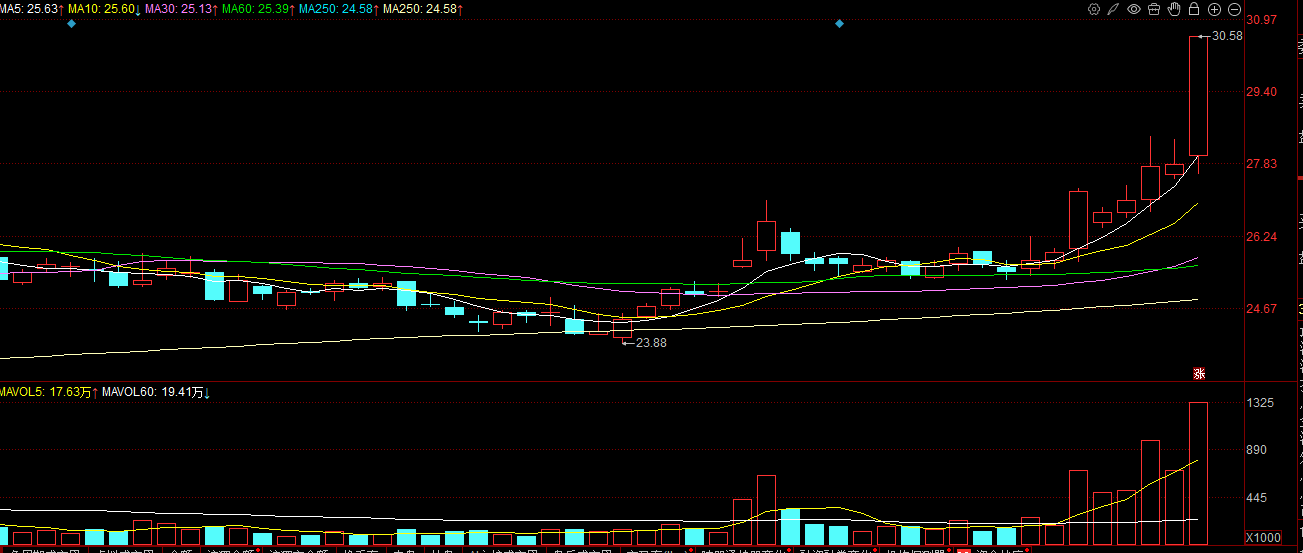Toggle the chart lock icon
This screenshot has height=553, width=1303.
pos(1194,9)
